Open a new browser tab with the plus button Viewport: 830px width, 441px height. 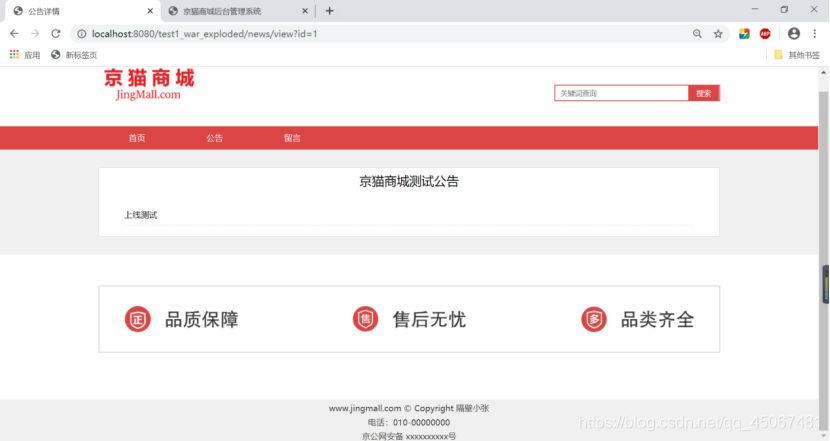click(329, 11)
